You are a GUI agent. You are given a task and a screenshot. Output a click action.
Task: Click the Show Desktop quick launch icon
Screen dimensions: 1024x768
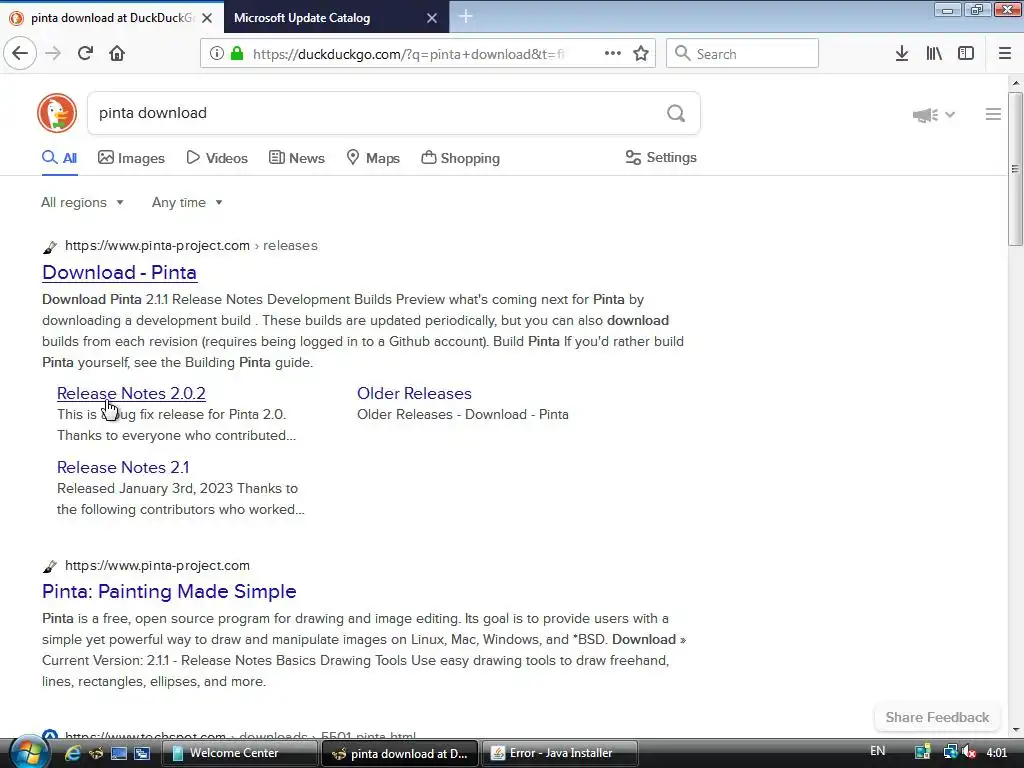[119, 753]
